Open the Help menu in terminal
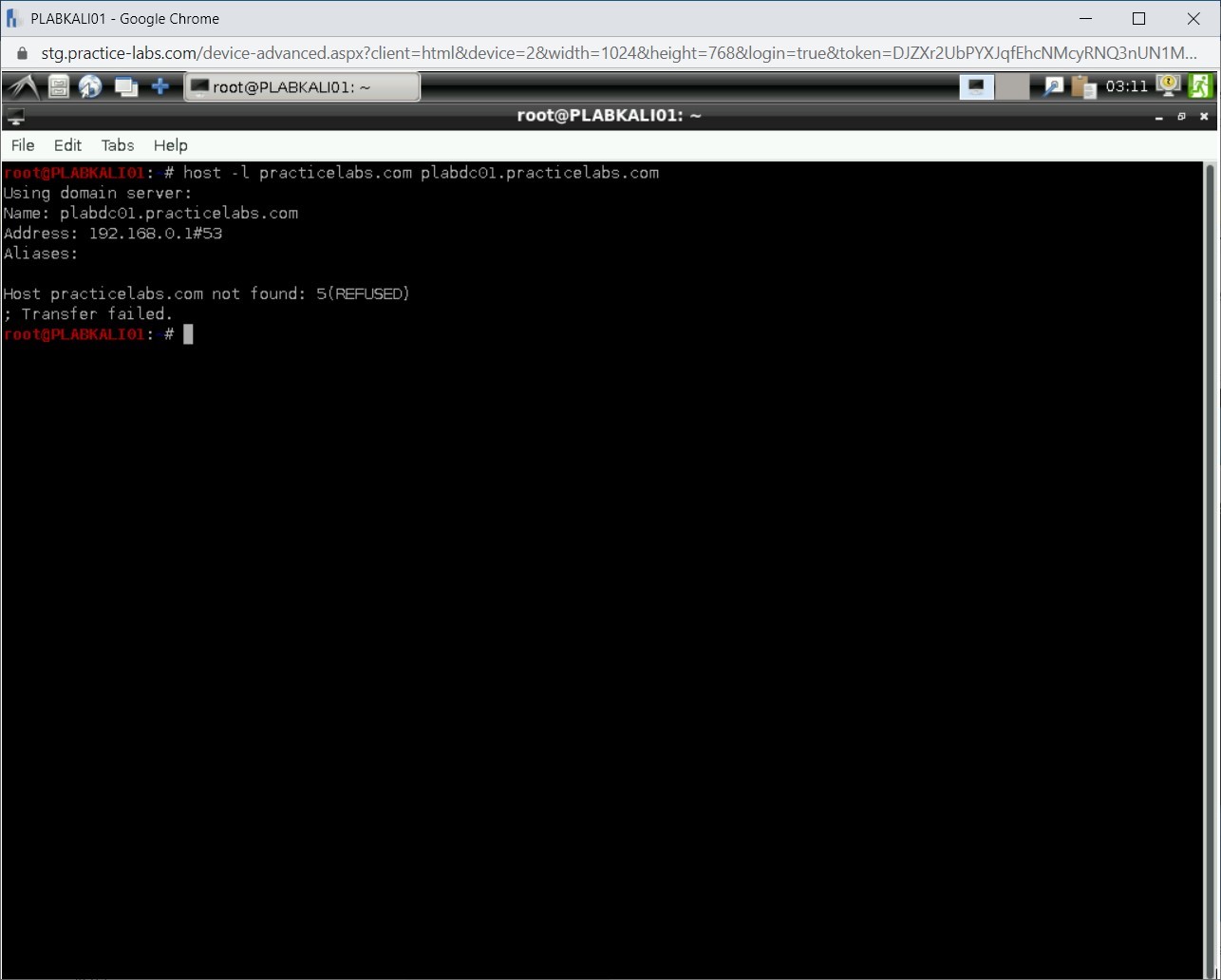Image resolution: width=1221 pixels, height=980 pixels. [171, 145]
